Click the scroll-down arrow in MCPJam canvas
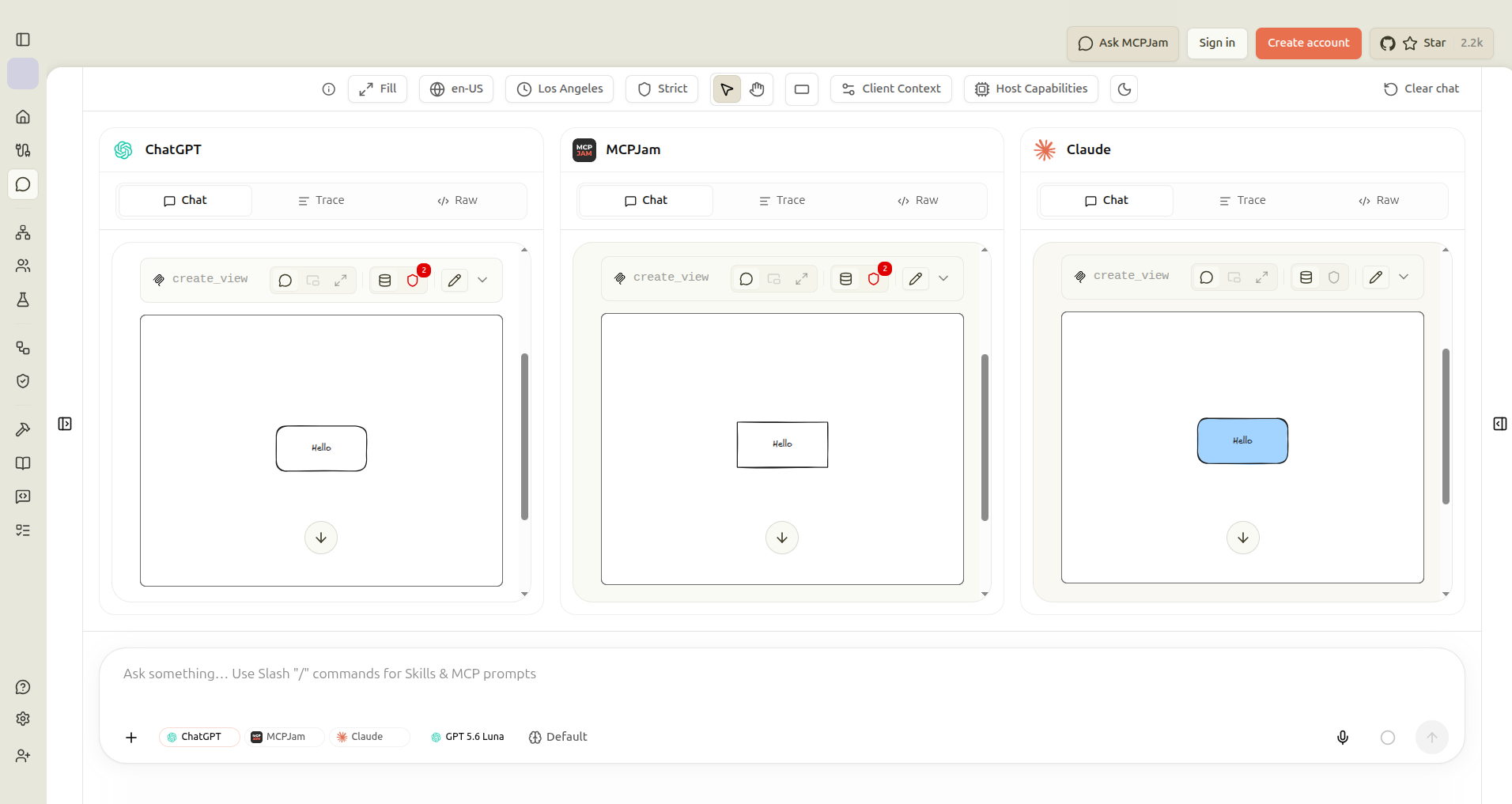1512x804 pixels. click(782, 538)
